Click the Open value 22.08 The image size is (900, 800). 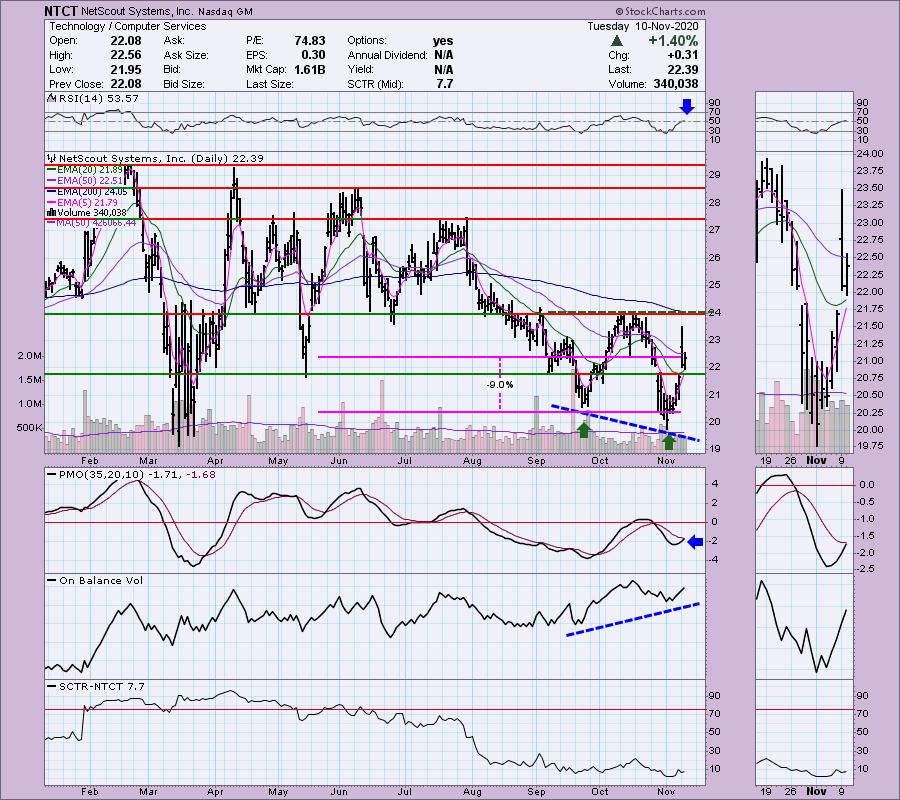126,41
